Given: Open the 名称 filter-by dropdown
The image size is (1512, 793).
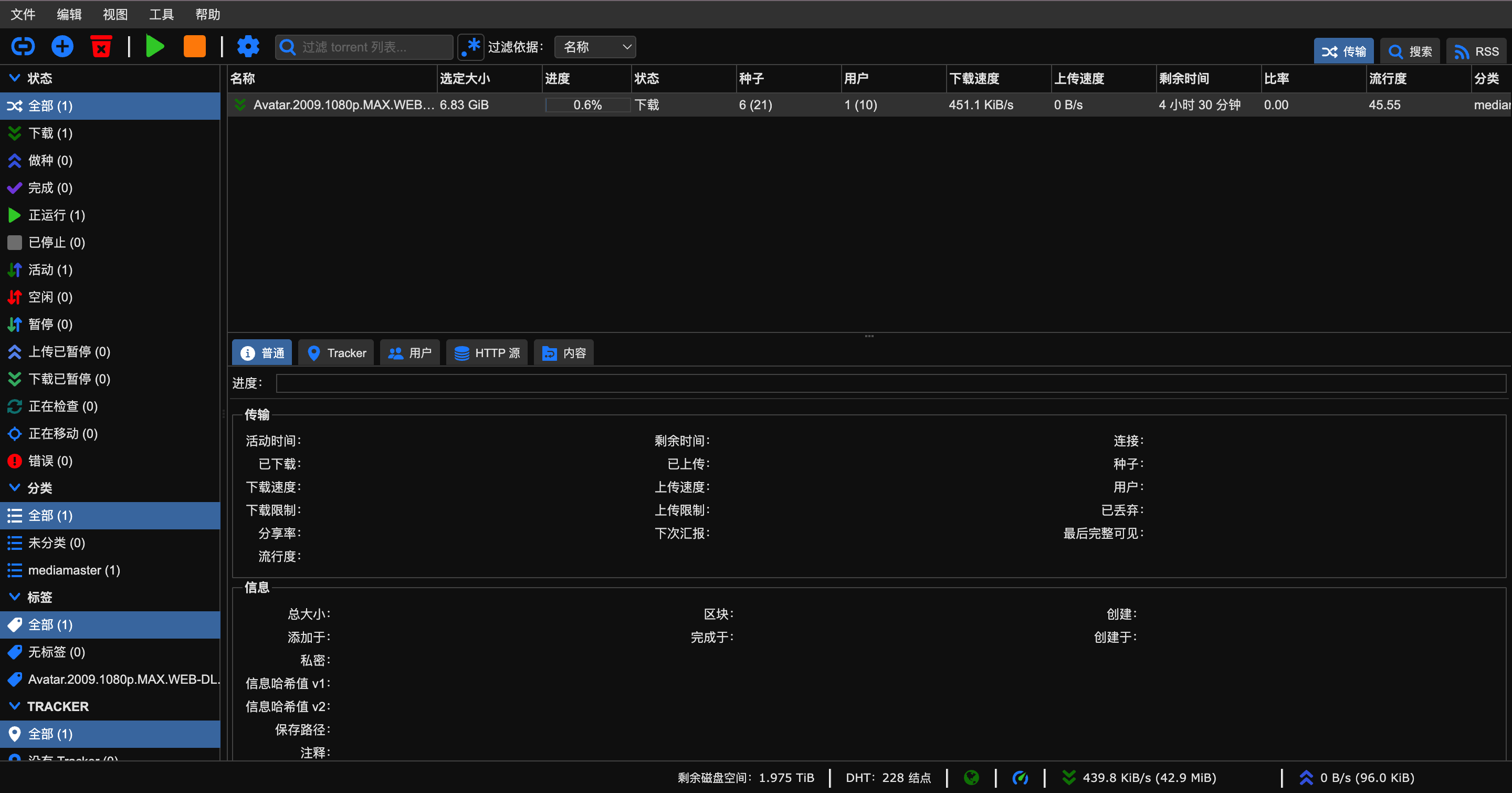Looking at the screenshot, I should click(595, 47).
